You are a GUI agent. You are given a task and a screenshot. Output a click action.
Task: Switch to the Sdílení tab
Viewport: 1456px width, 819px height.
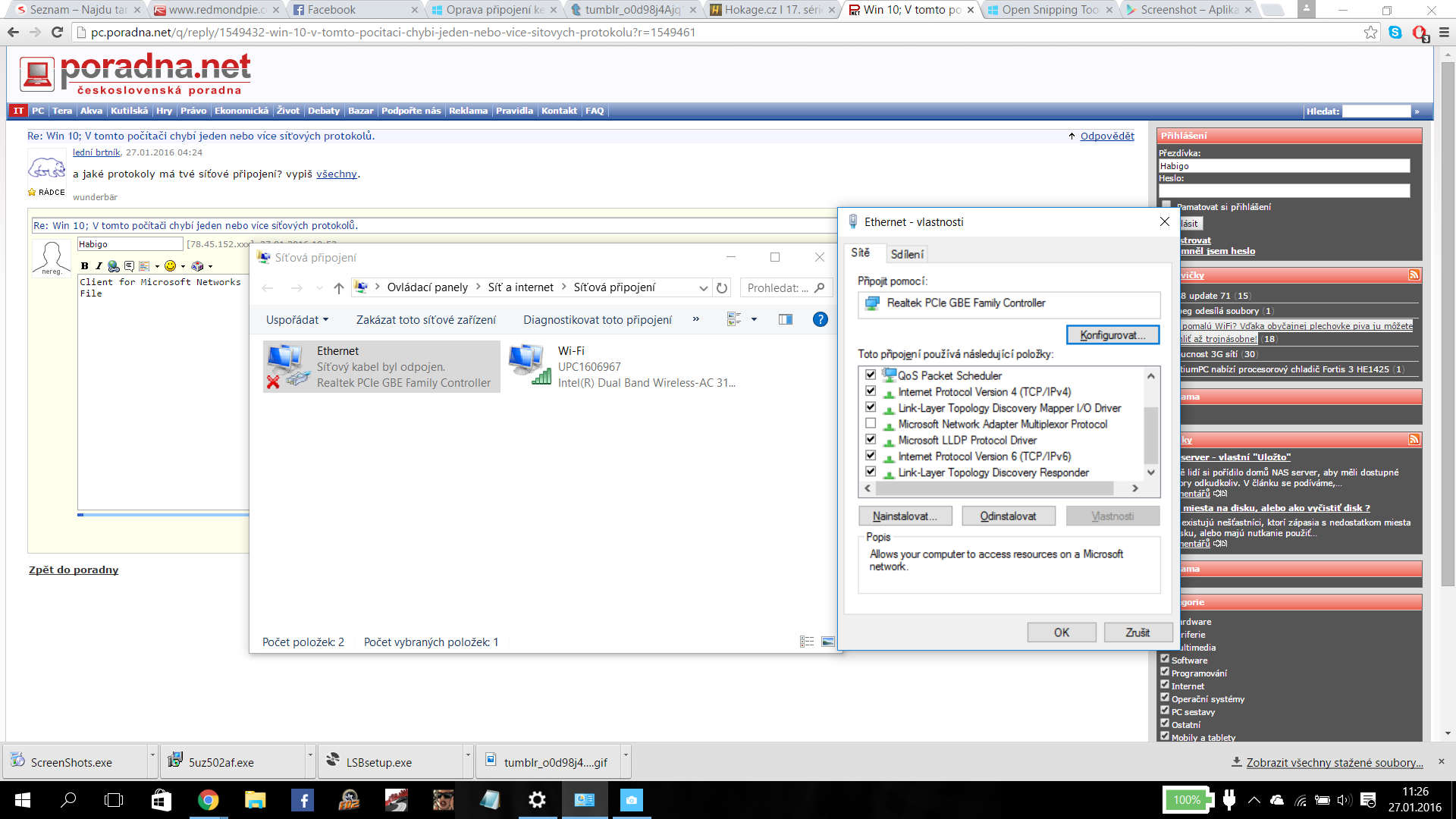click(x=907, y=254)
